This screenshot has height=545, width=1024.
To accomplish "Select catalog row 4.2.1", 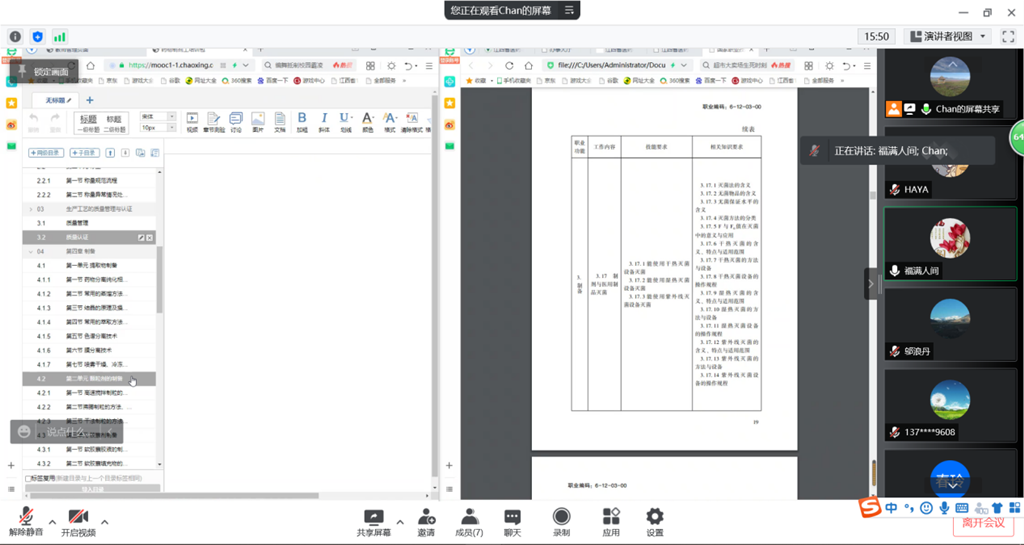I will [89, 393].
